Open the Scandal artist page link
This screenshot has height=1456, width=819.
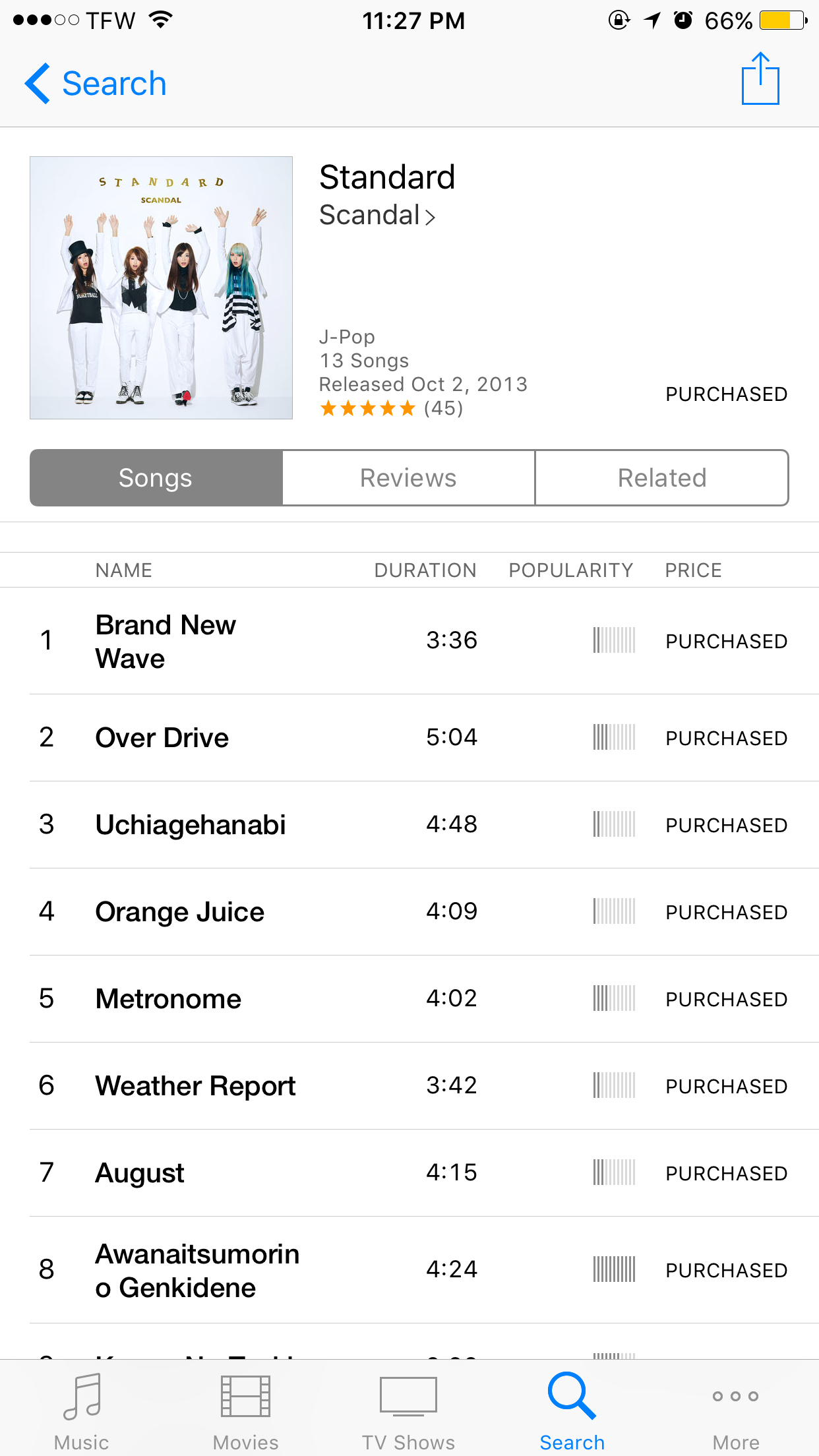tap(377, 216)
